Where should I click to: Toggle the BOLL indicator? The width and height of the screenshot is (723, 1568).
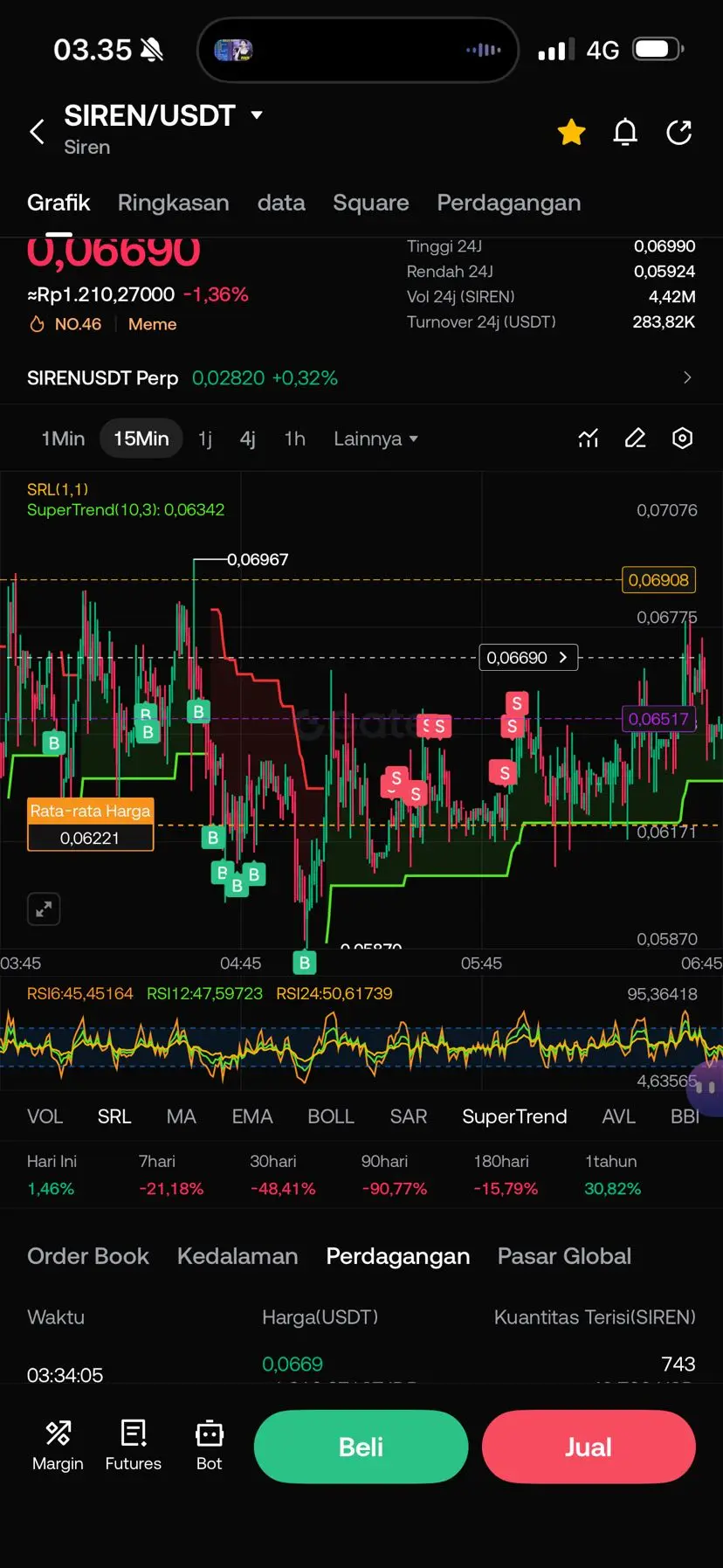coord(331,1116)
